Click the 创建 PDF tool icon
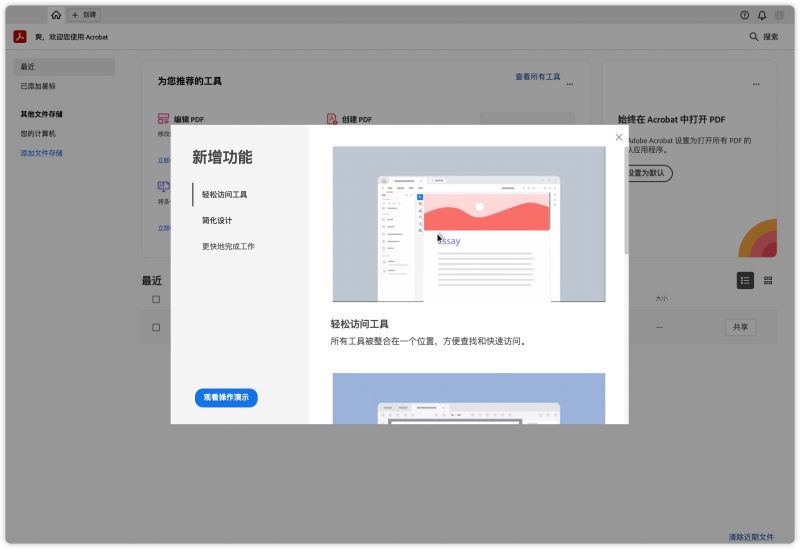 point(332,119)
